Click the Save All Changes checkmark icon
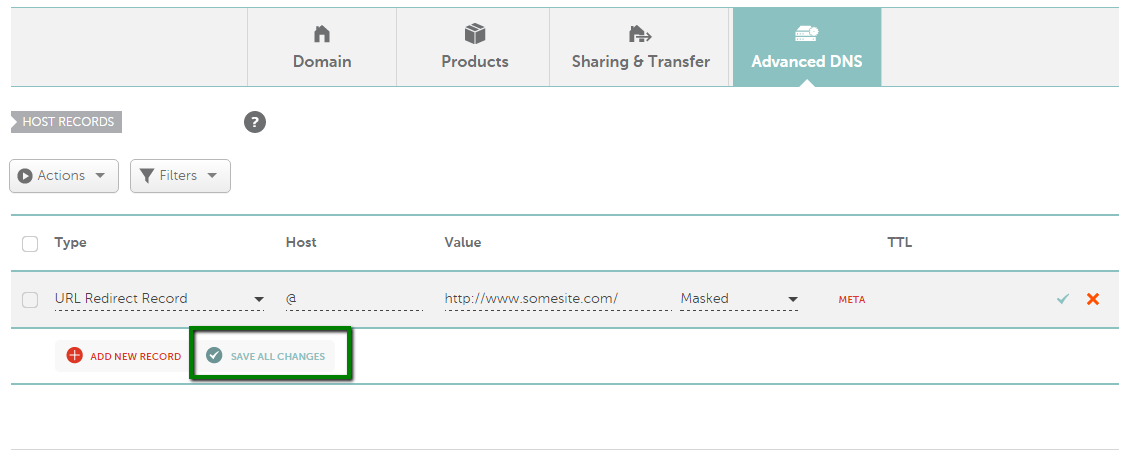Screen dimensions: 1137x459 point(214,355)
